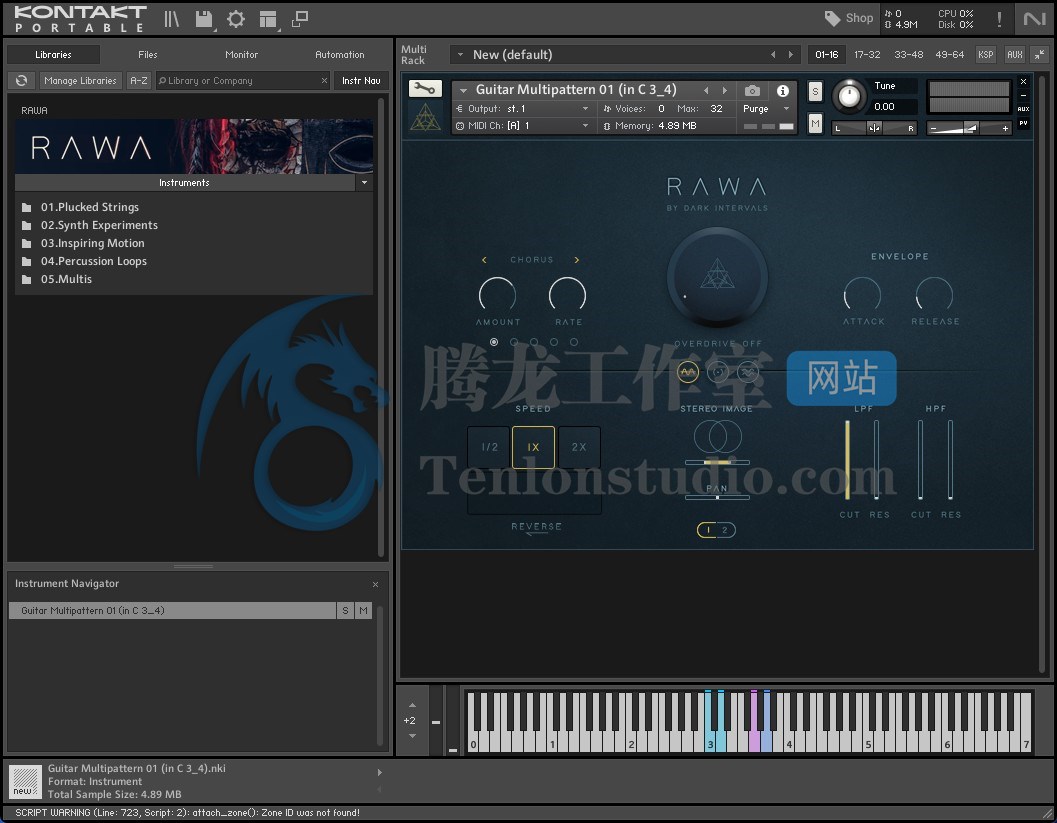1057x823 pixels.
Task: Click the refresh libraries icon
Action: tap(22, 80)
